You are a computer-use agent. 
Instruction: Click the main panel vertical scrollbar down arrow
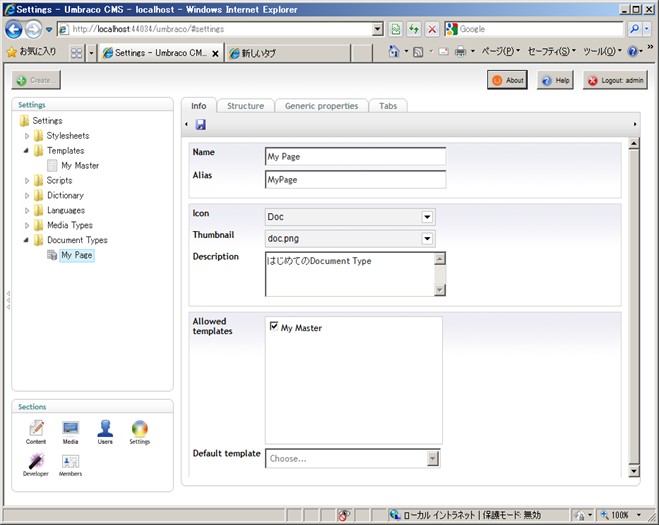point(634,471)
